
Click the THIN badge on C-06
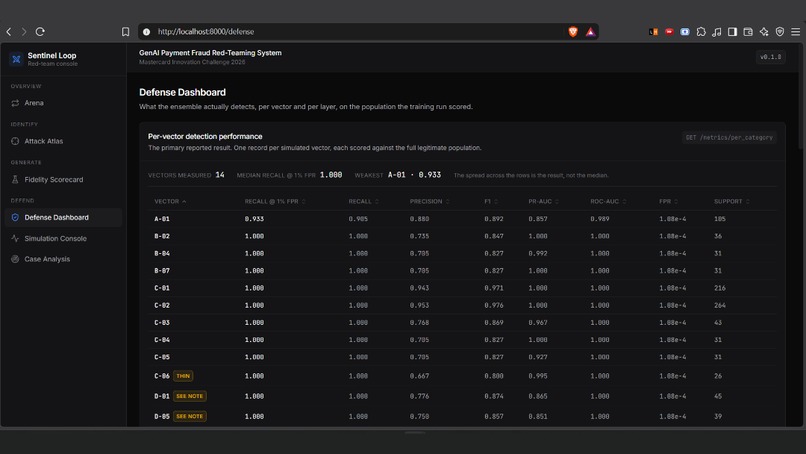pyautogui.click(x=183, y=376)
